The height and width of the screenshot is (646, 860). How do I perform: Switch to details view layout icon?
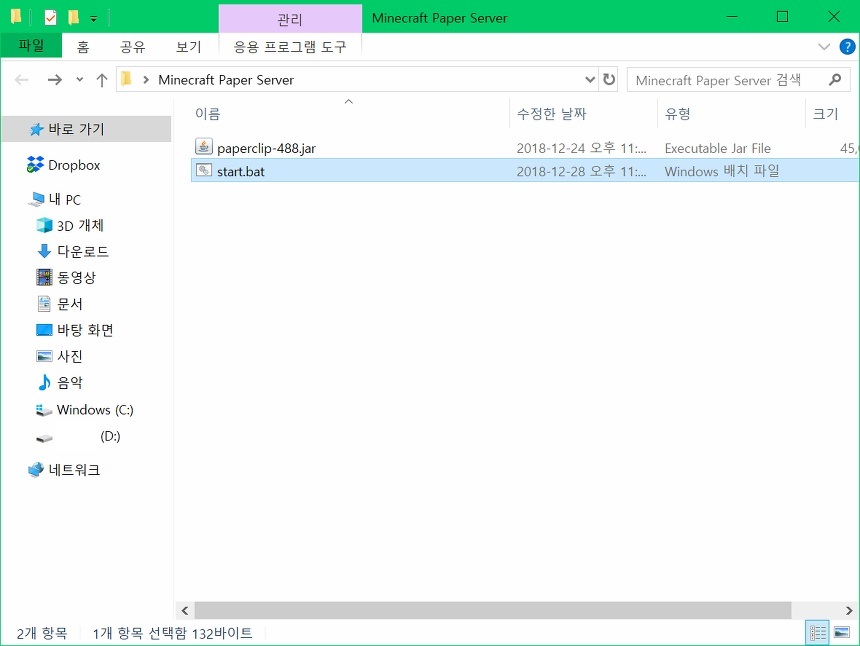click(x=817, y=633)
